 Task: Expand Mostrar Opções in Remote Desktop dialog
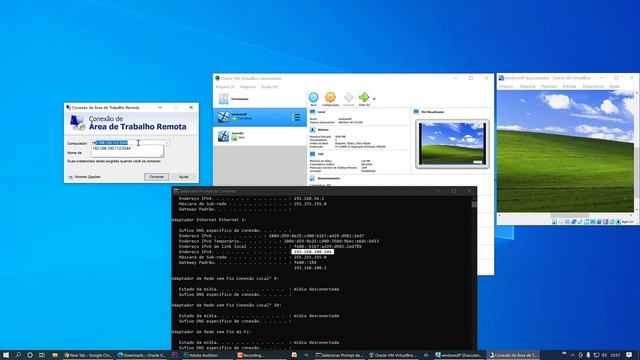[84, 177]
